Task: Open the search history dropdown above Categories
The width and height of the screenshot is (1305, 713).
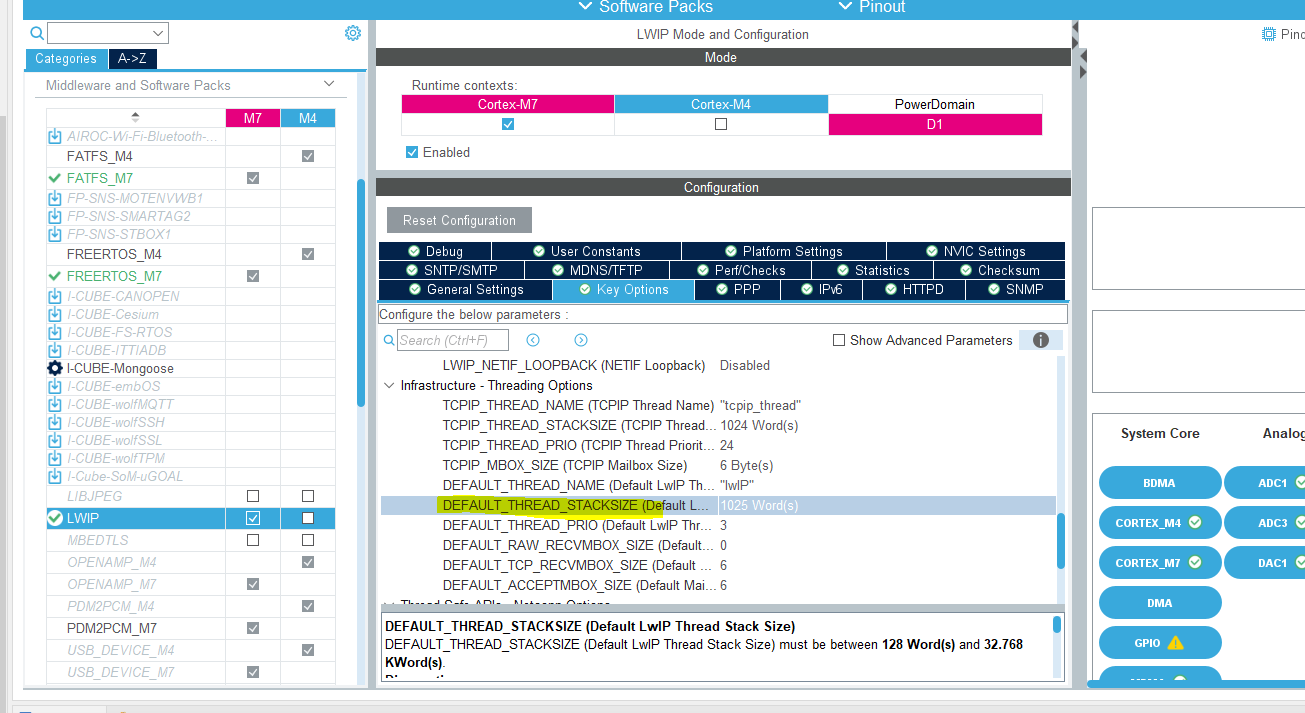Action: 159,32
